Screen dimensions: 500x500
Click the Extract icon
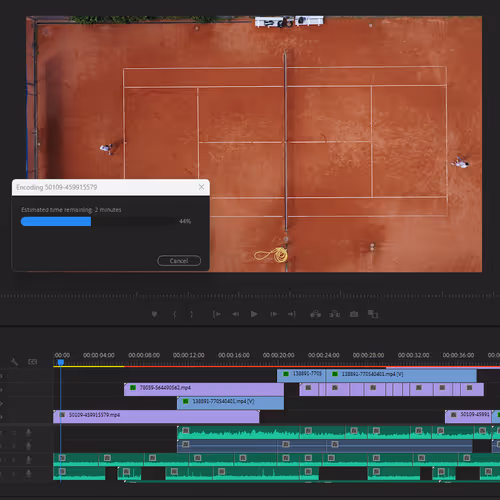coord(335,314)
